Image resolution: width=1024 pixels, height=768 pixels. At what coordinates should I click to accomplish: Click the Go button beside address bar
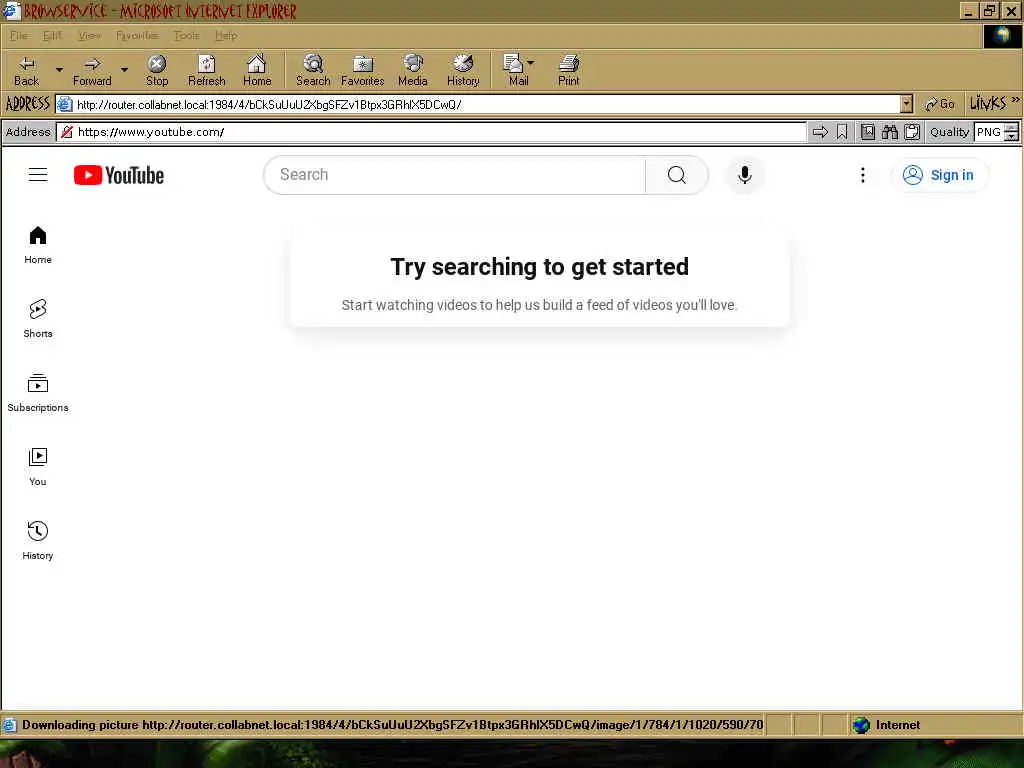(940, 104)
